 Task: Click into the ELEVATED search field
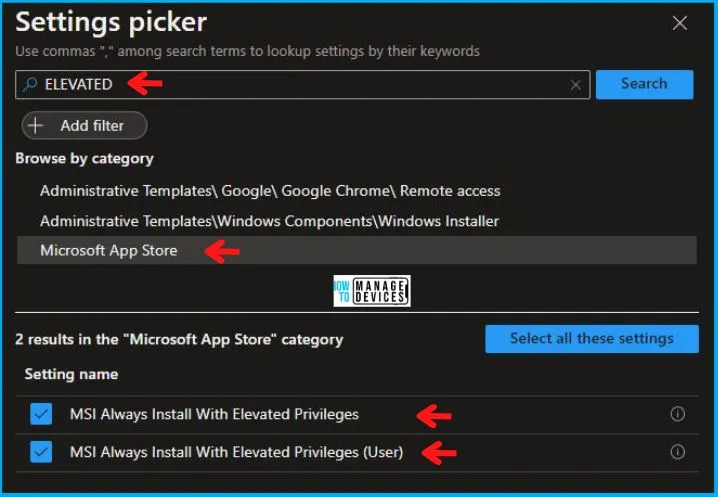point(303,85)
